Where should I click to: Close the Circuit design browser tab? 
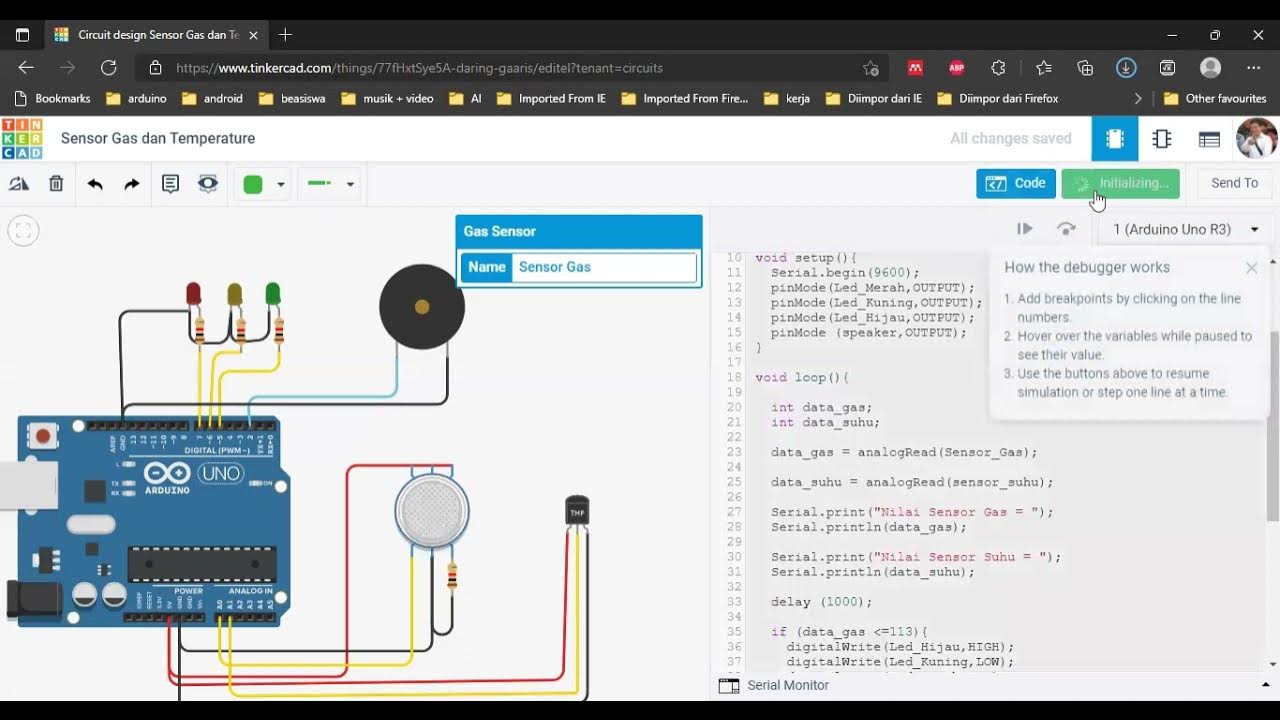[x=253, y=35]
